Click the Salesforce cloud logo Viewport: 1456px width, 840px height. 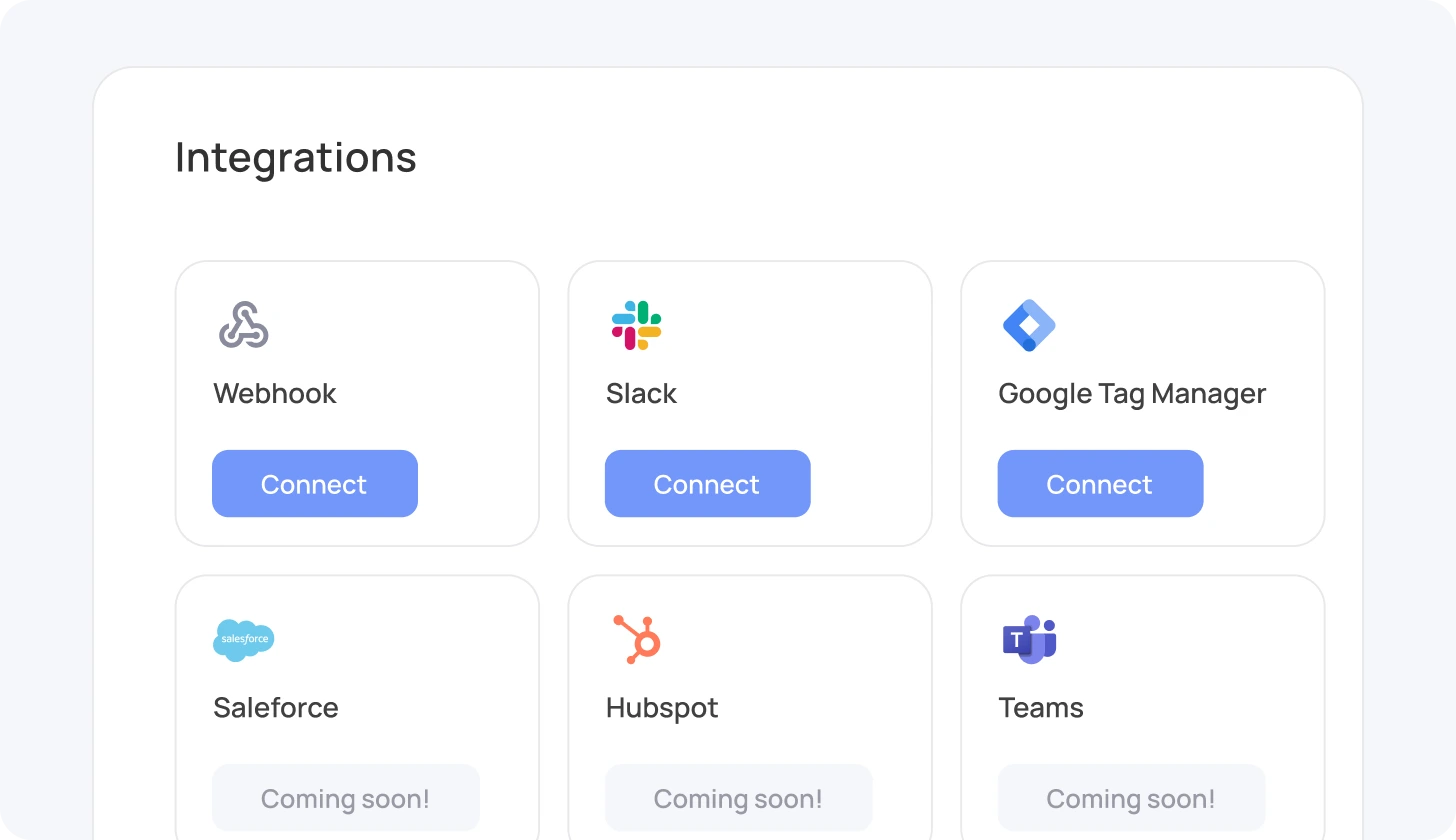243,639
